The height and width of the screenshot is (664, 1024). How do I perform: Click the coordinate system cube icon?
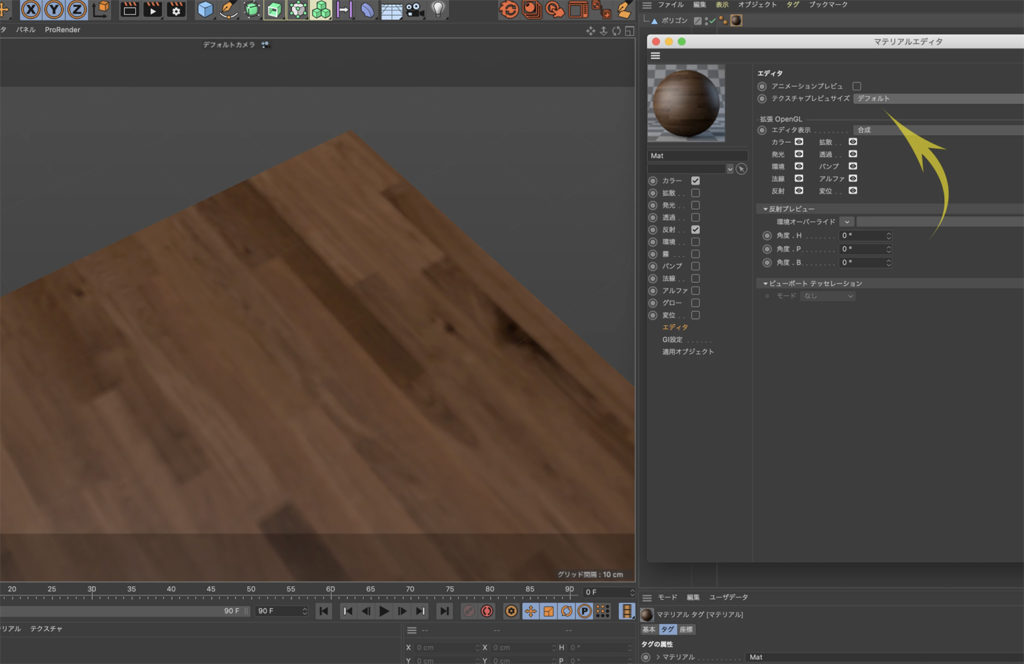[101, 9]
